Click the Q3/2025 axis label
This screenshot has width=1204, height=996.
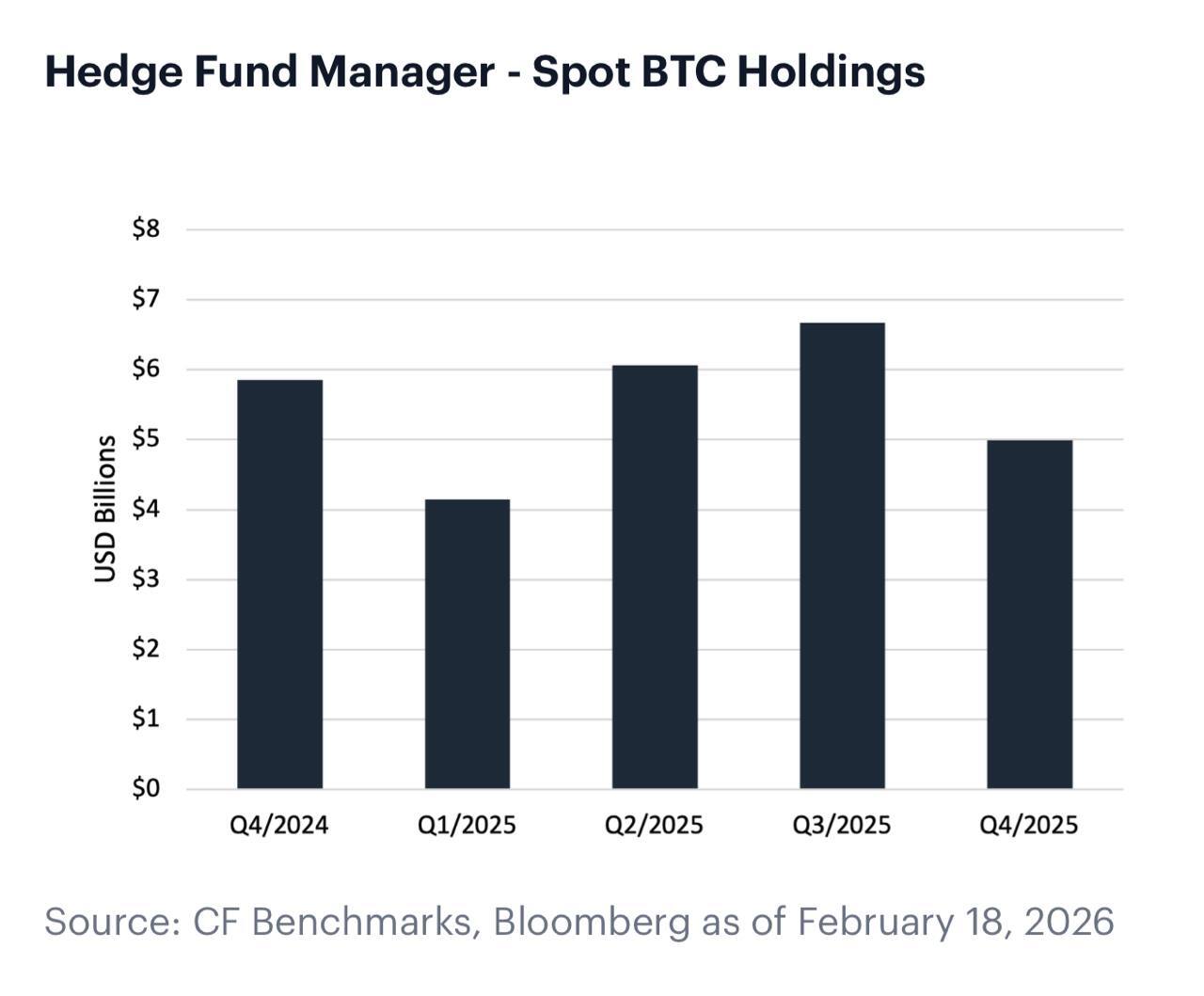point(841,826)
